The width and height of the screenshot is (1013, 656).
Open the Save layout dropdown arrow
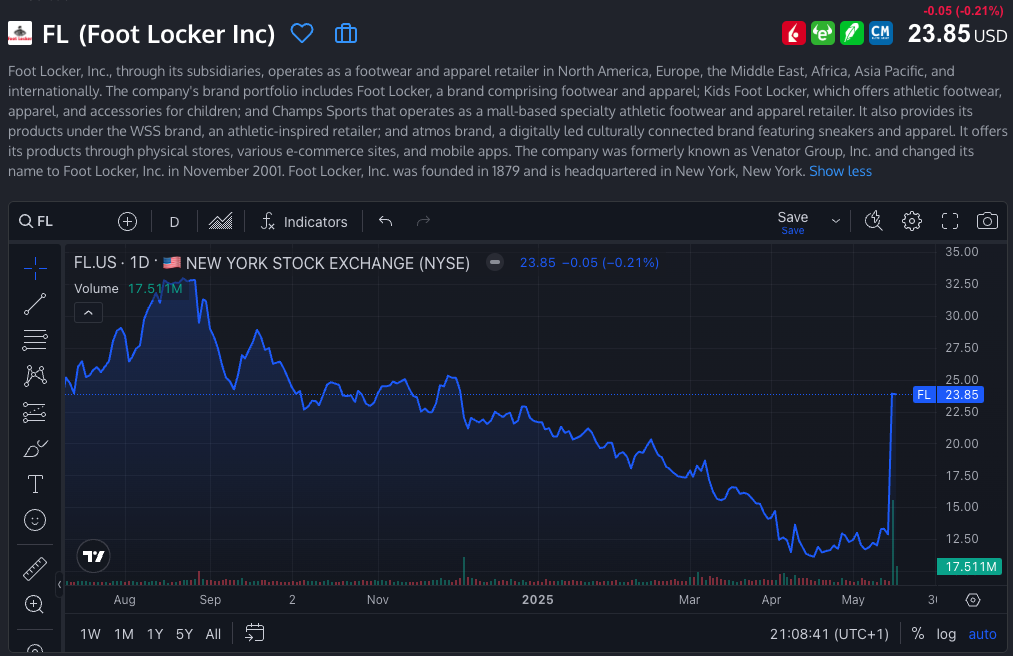pyautogui.click(x=835, y=220)
